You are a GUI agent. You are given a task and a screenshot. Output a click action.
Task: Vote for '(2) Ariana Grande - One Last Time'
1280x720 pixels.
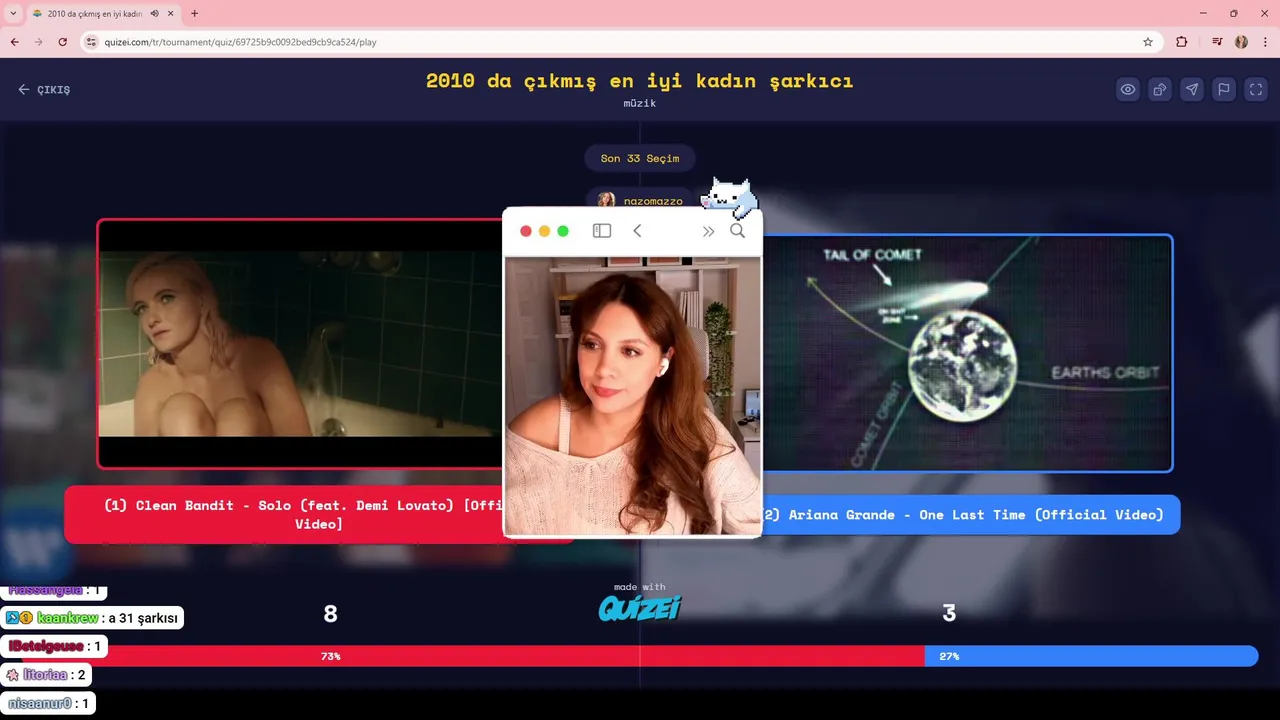point(970,515)
